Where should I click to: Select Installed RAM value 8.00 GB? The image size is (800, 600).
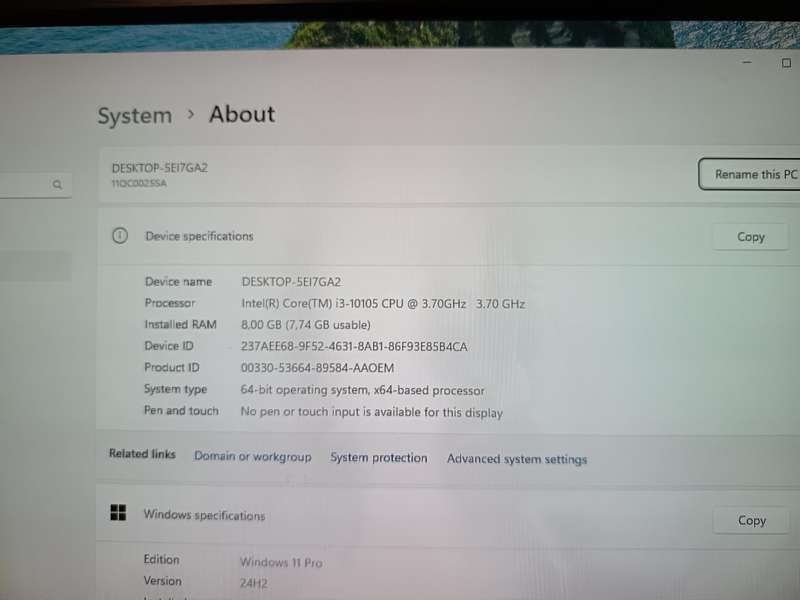coord(306,325)
